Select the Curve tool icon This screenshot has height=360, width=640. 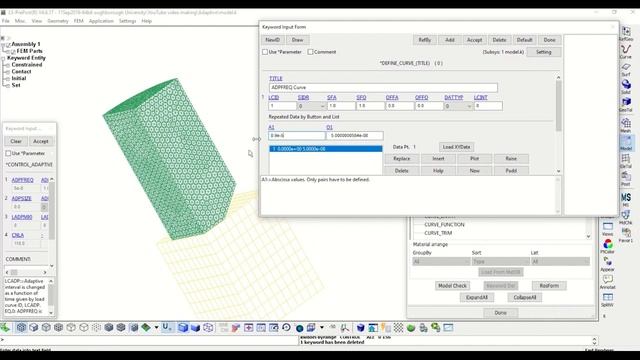click(626, 51)
